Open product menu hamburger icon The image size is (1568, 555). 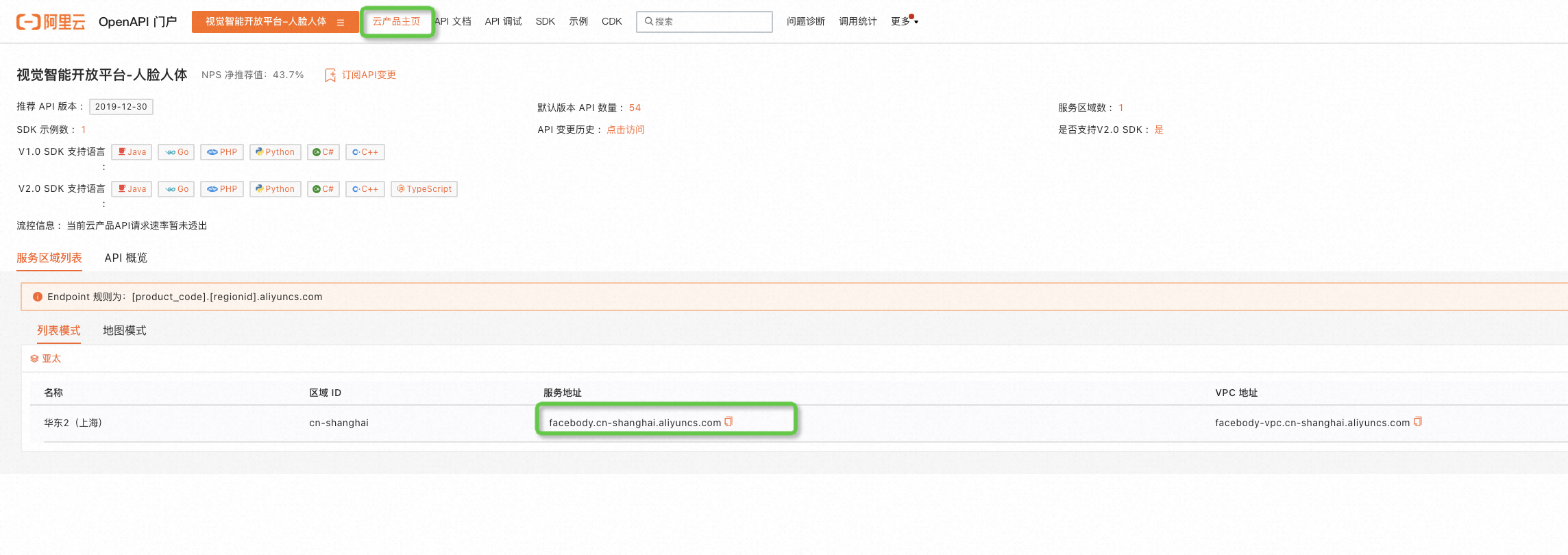click(x=341, y=23)
